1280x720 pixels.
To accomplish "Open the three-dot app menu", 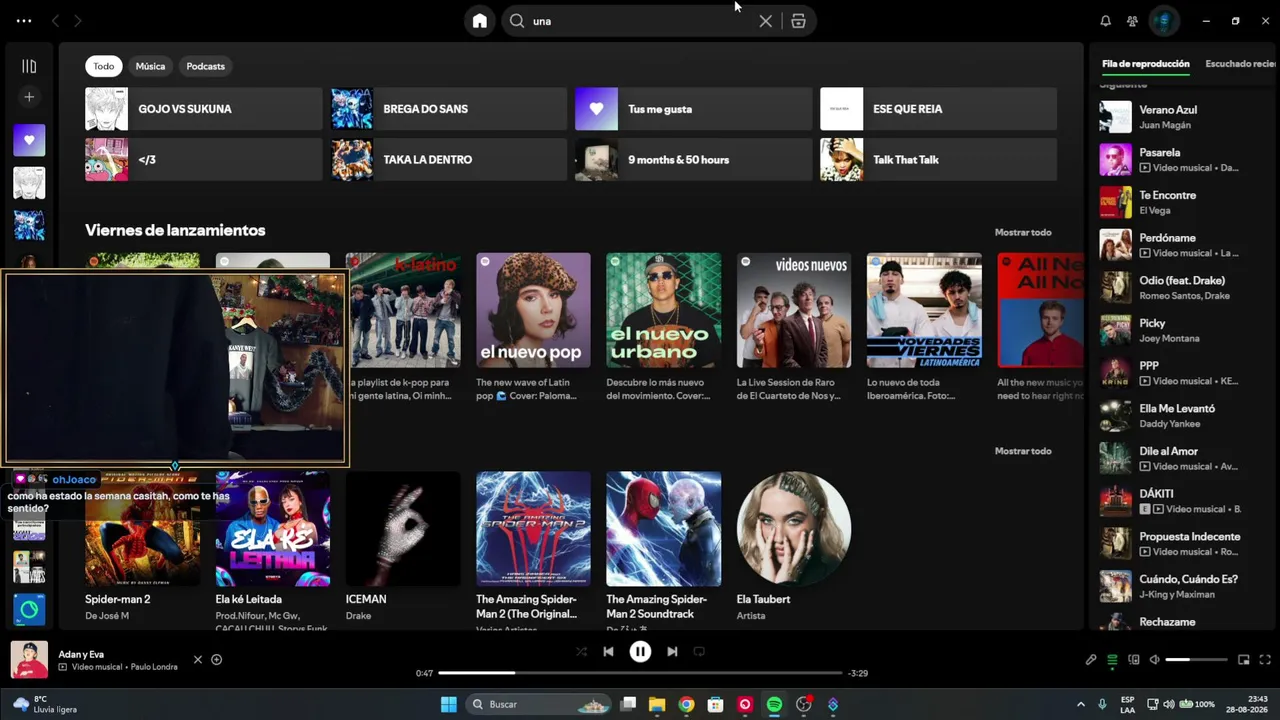I will pyautogui.click(x=24, y=21).
